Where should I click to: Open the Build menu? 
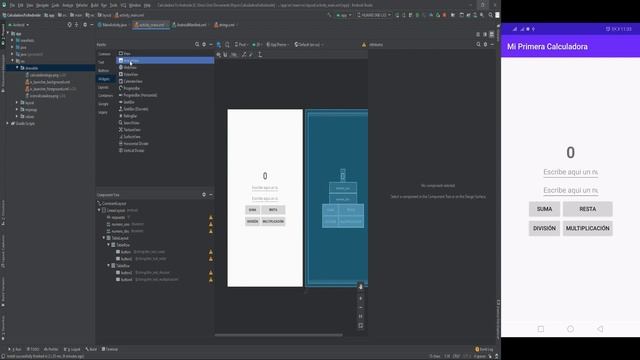94,5
